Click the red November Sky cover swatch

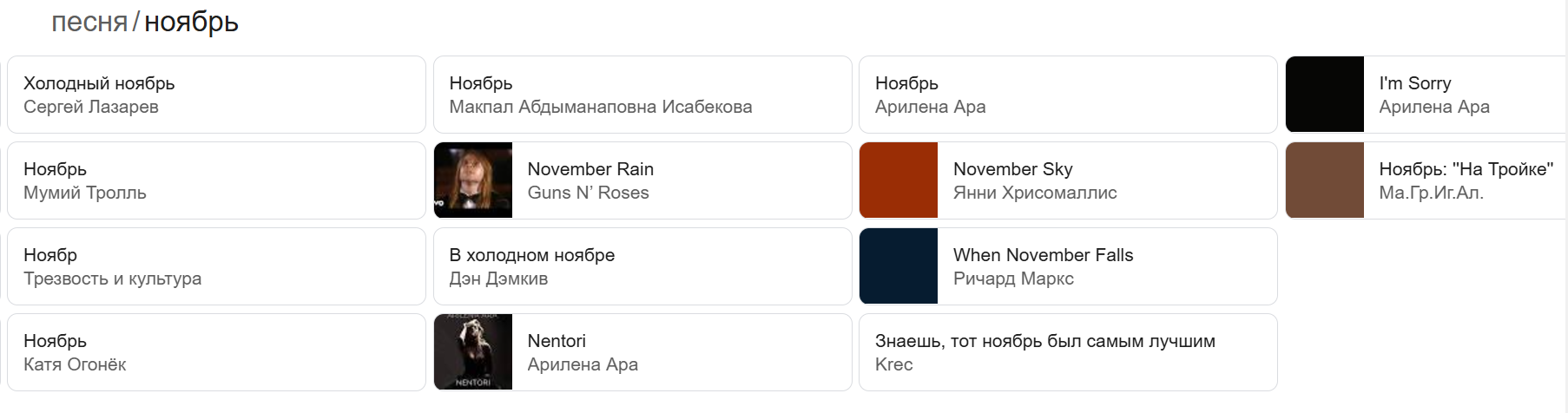899,180
